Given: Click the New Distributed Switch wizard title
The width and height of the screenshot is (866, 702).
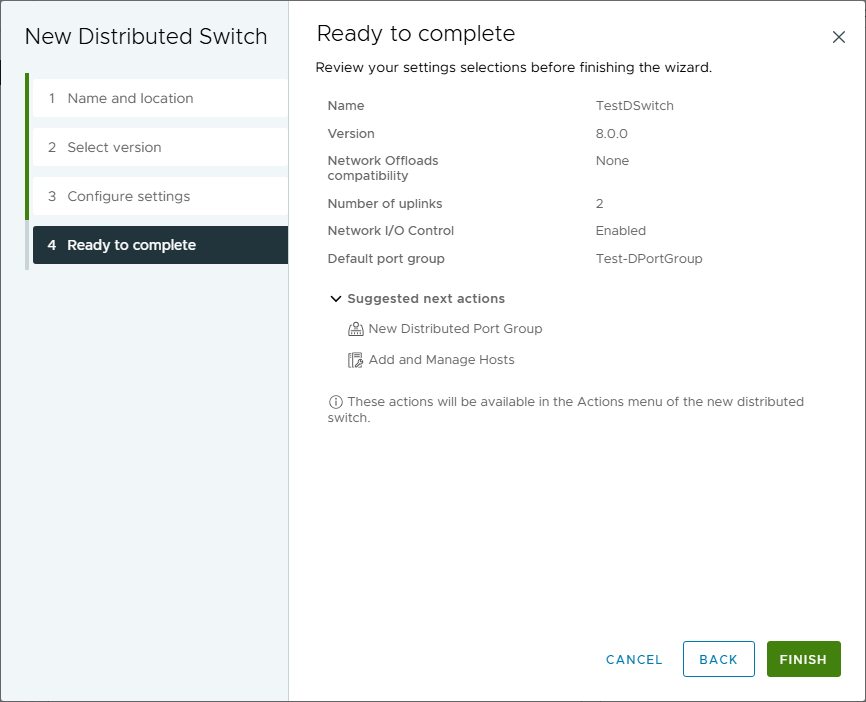Looking at the screenshot, I should [x=146, y=37].
